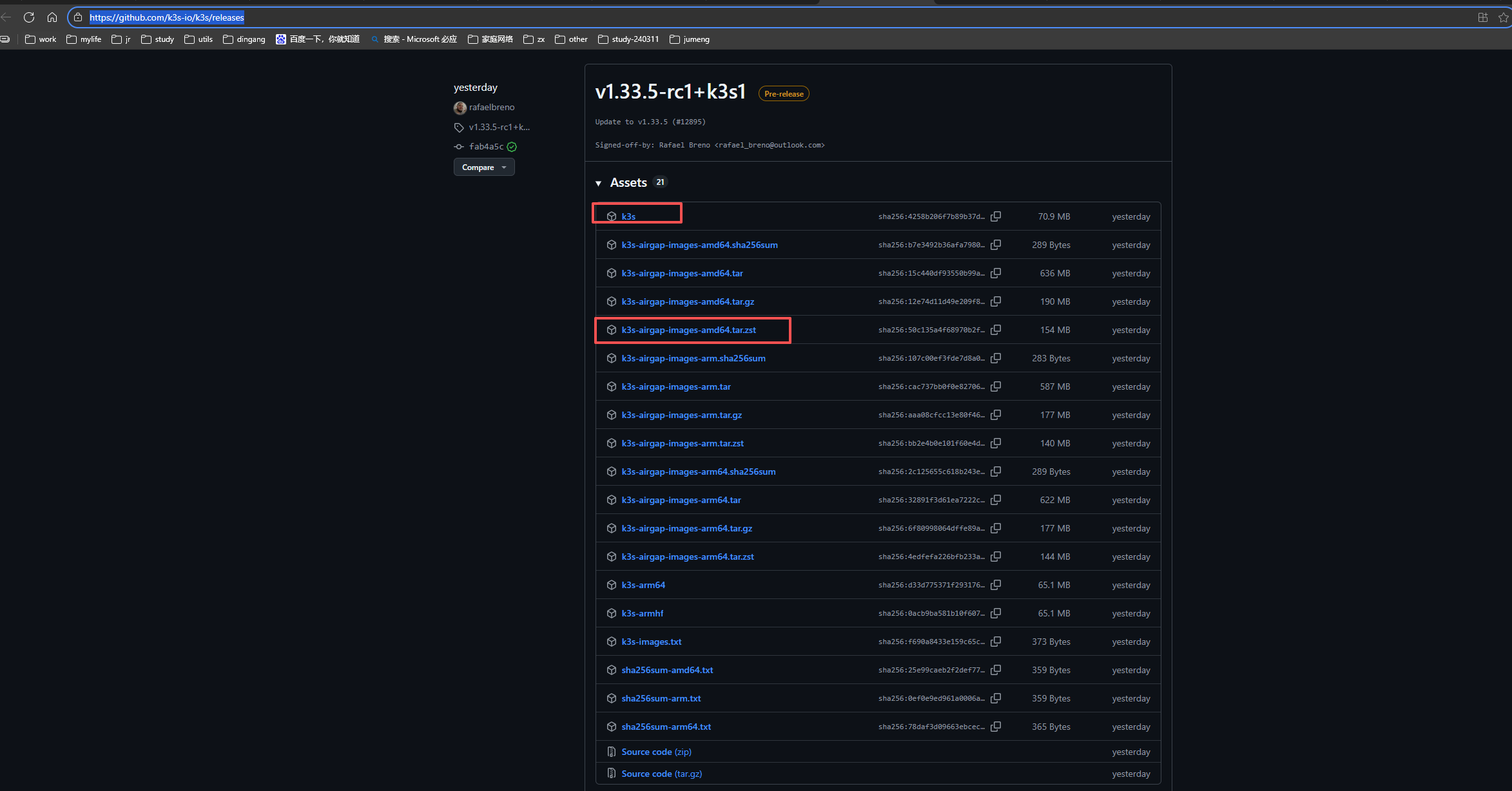Viewport: 1512px width, 791px height.
Task: Click the verified commit check badge
Action: click(512, 147)
